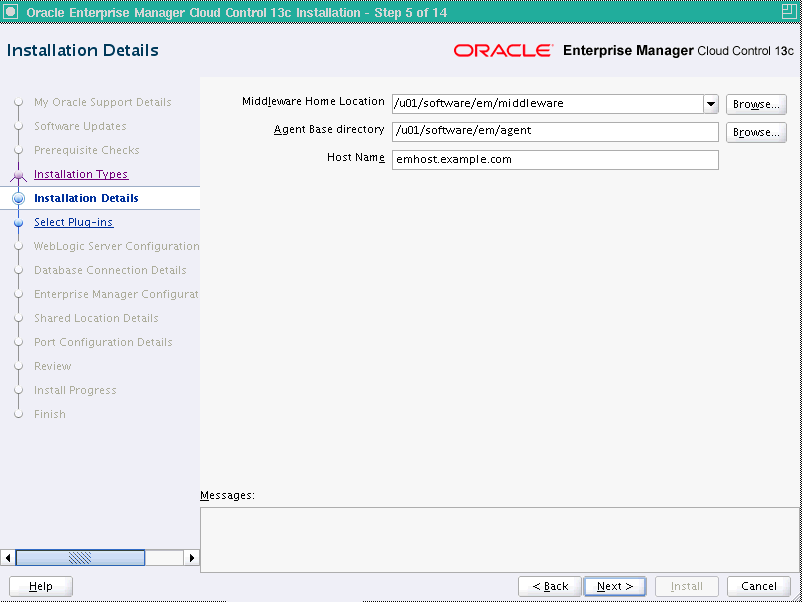Open the Help button
This screenshot has height=602, width=802.
coord(41,586)
